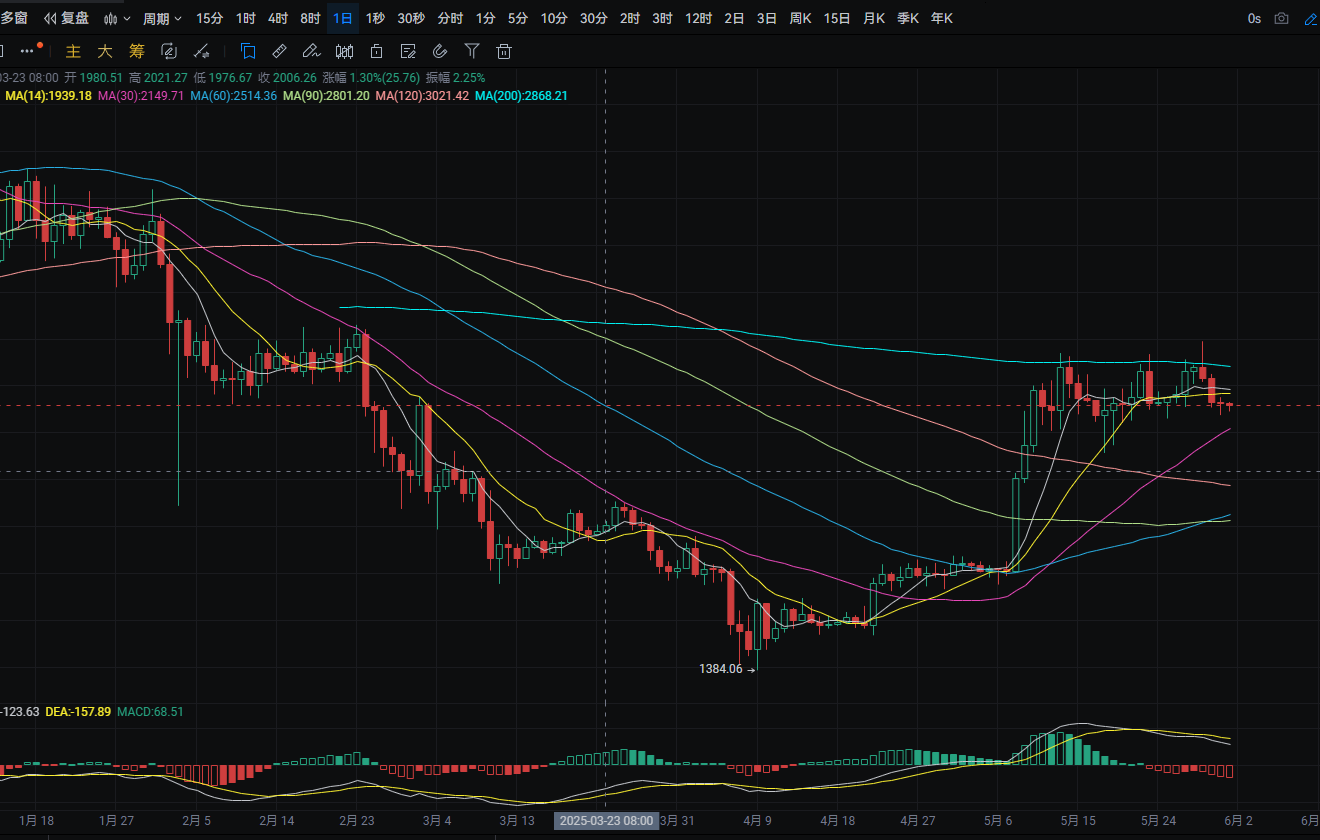Click the MA(30):2149.71 indicator label
The width and height of the screenshot is (1320, 840).
coord(140,96)
